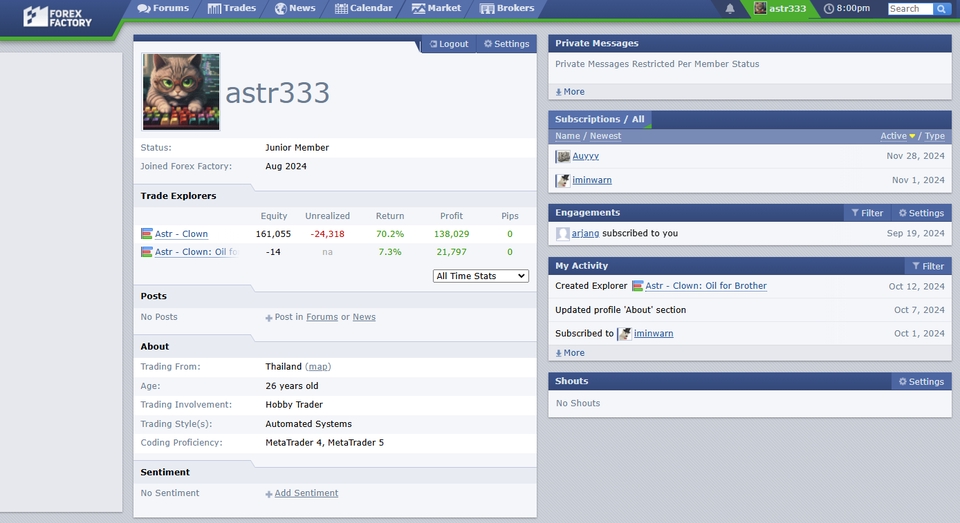Viewport: 960px width, 523px height.
Task: Open Auyyy subscription profile
Action: click(585, 156)
